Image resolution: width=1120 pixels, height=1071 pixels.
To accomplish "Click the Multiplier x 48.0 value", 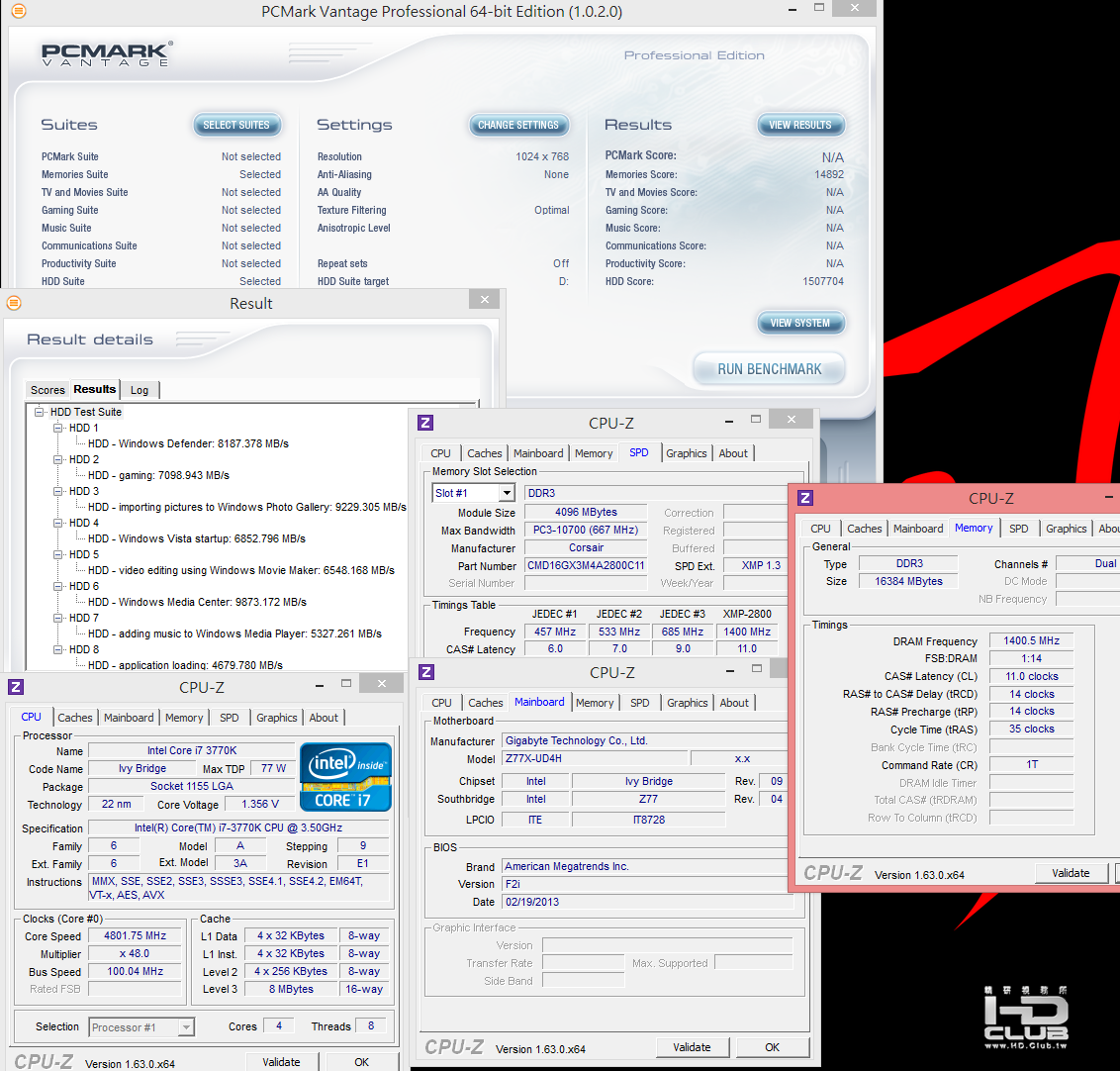I will point(135,953).
